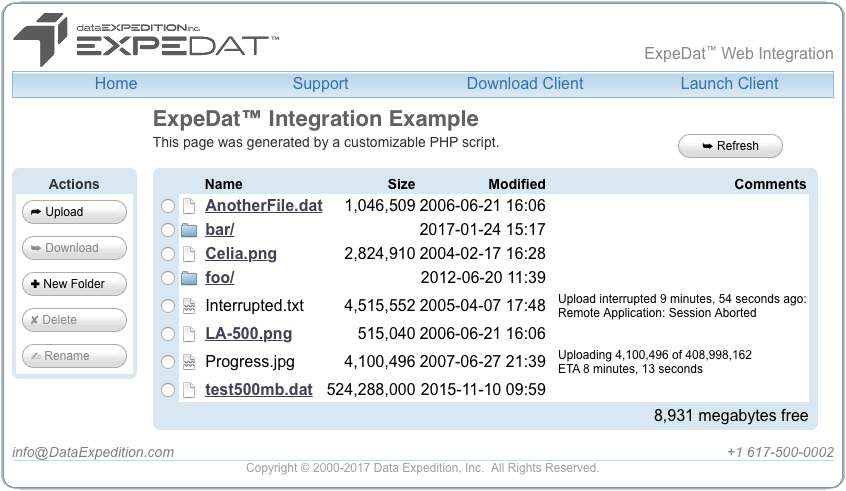The width and height of the screenshot is (846, 491).
Task: Select the radio button for foo/ folder
Action: [168, 277]
